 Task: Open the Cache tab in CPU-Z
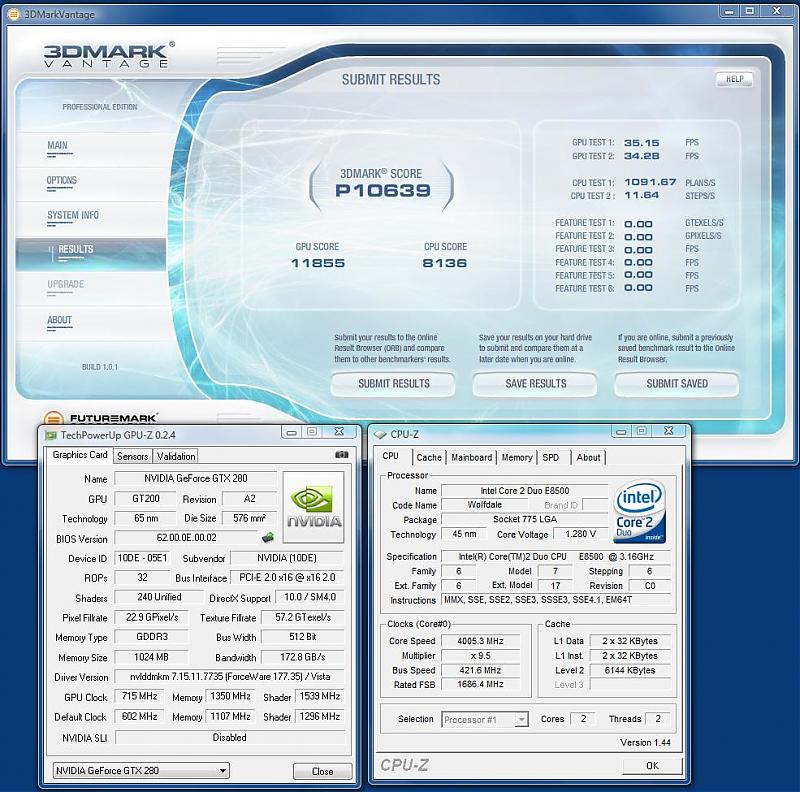pos(429,457)
